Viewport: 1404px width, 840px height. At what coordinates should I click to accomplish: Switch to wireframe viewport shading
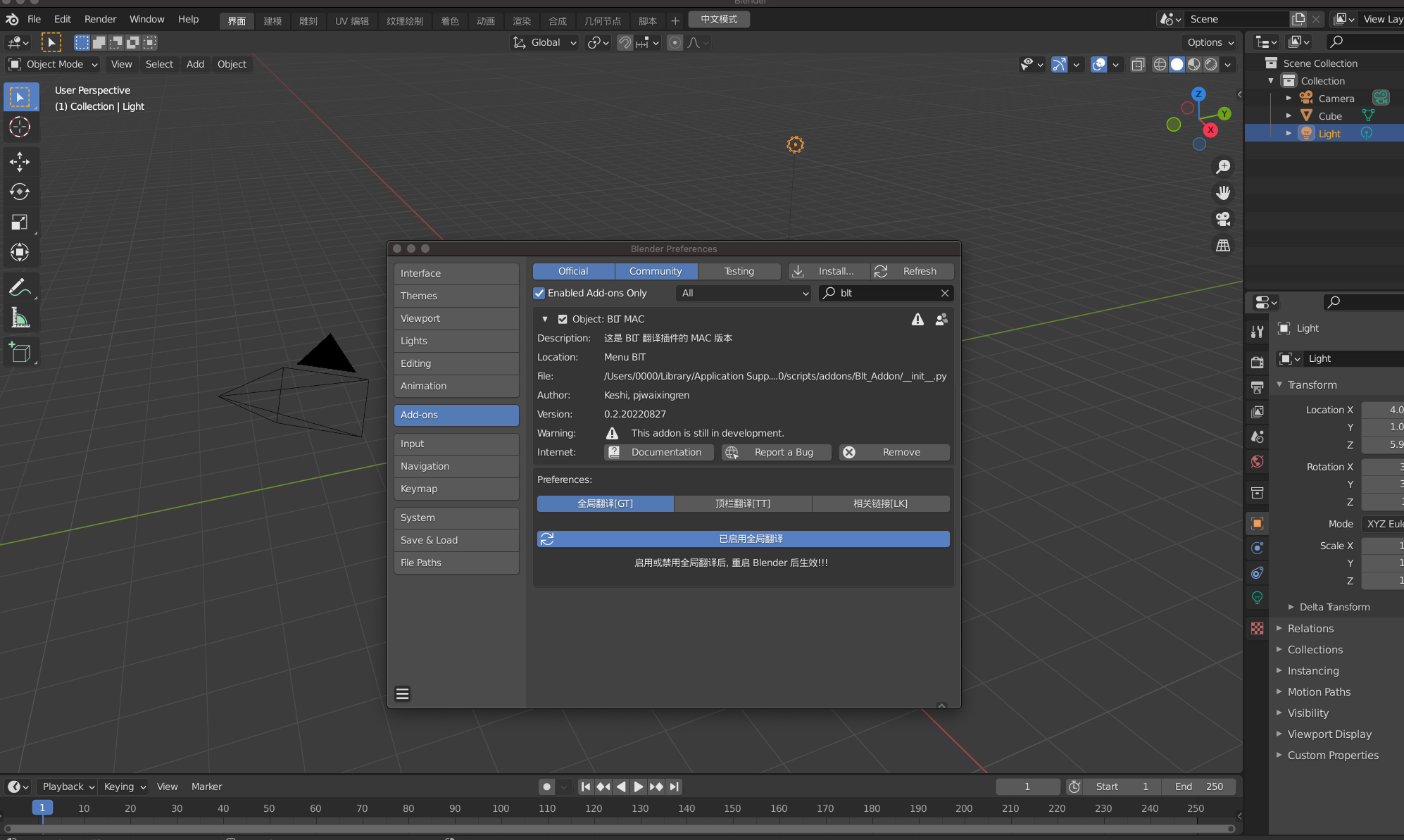(1160, 64)
